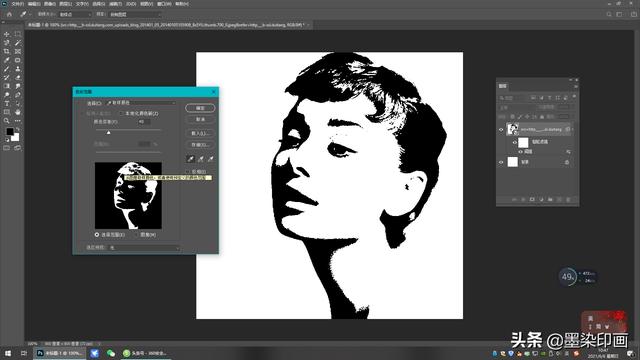The image size is (640, 360).
Task: Click Cancel in Color Range dialog
Action: 200,119
